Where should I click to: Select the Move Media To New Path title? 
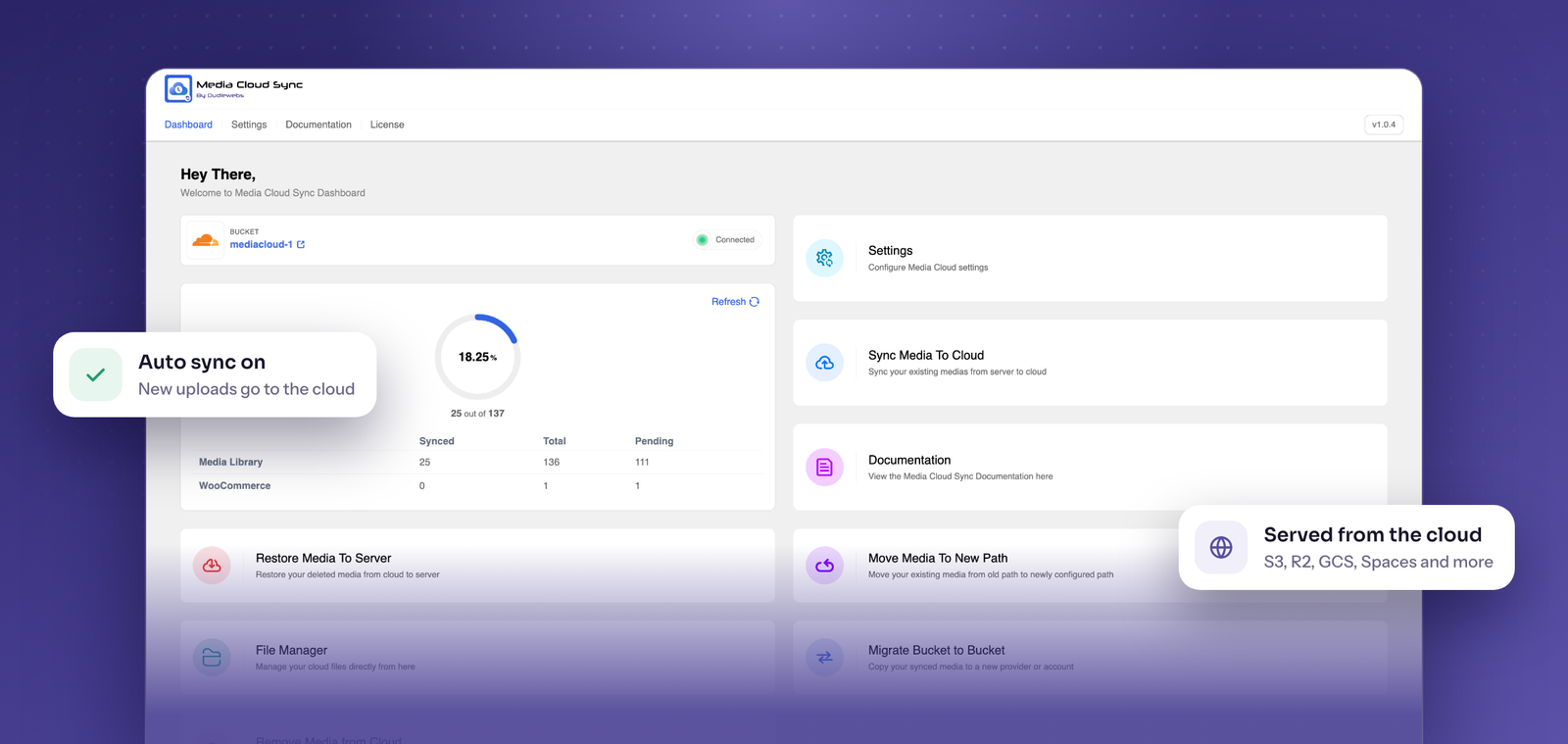point(938,558)
